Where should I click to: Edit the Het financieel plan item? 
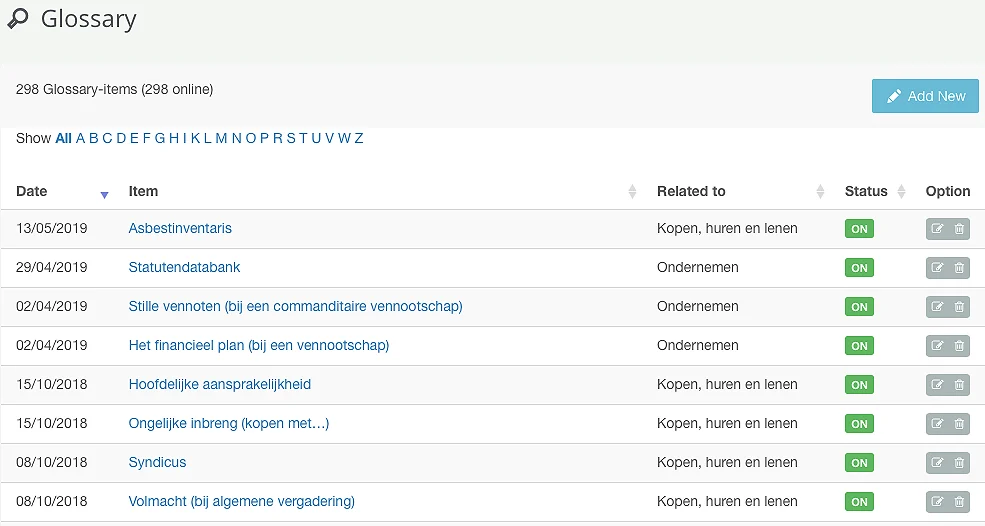[937, 346]
